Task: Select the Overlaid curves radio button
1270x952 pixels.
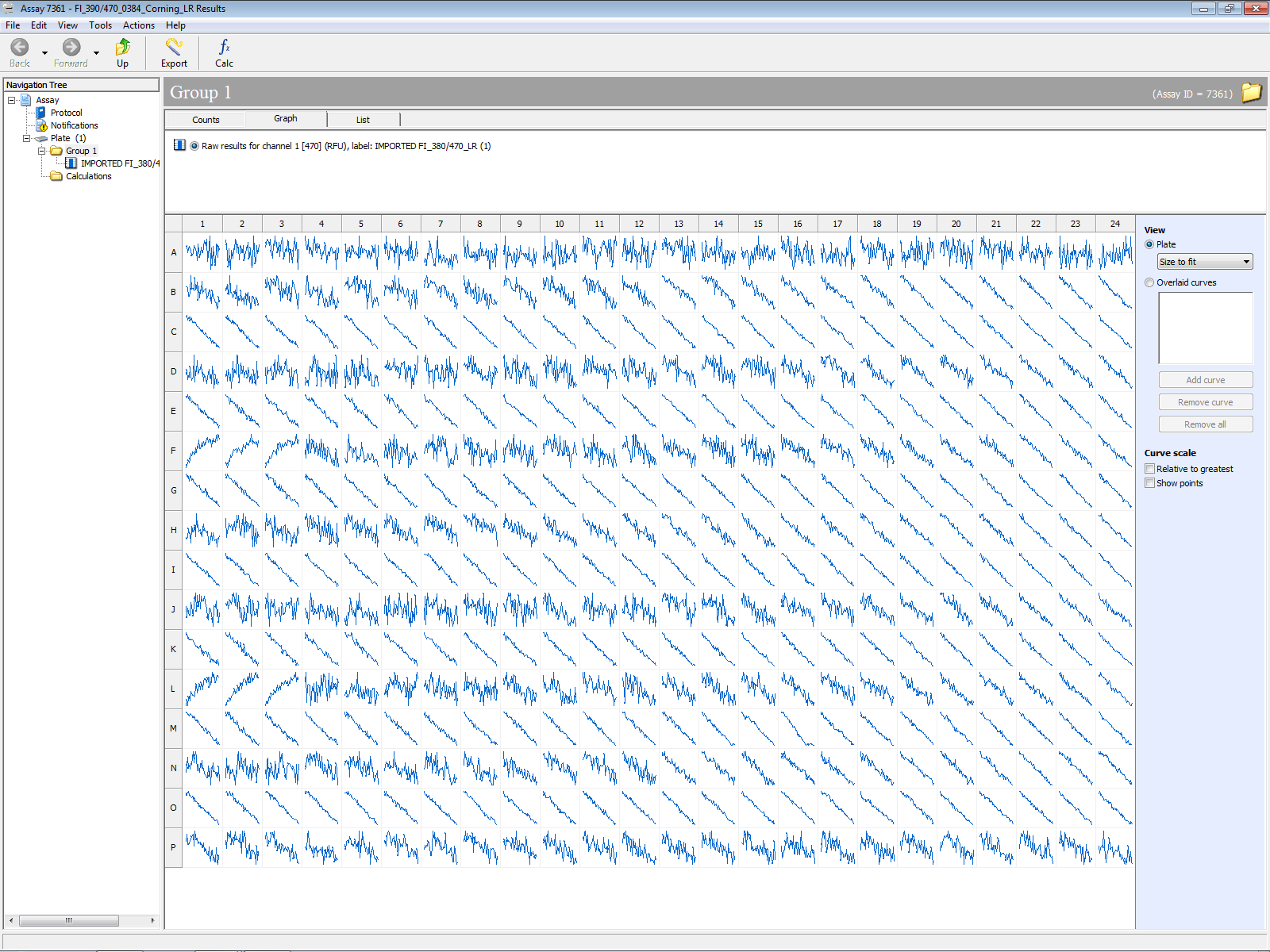Action: click(x=1149, y=282)
